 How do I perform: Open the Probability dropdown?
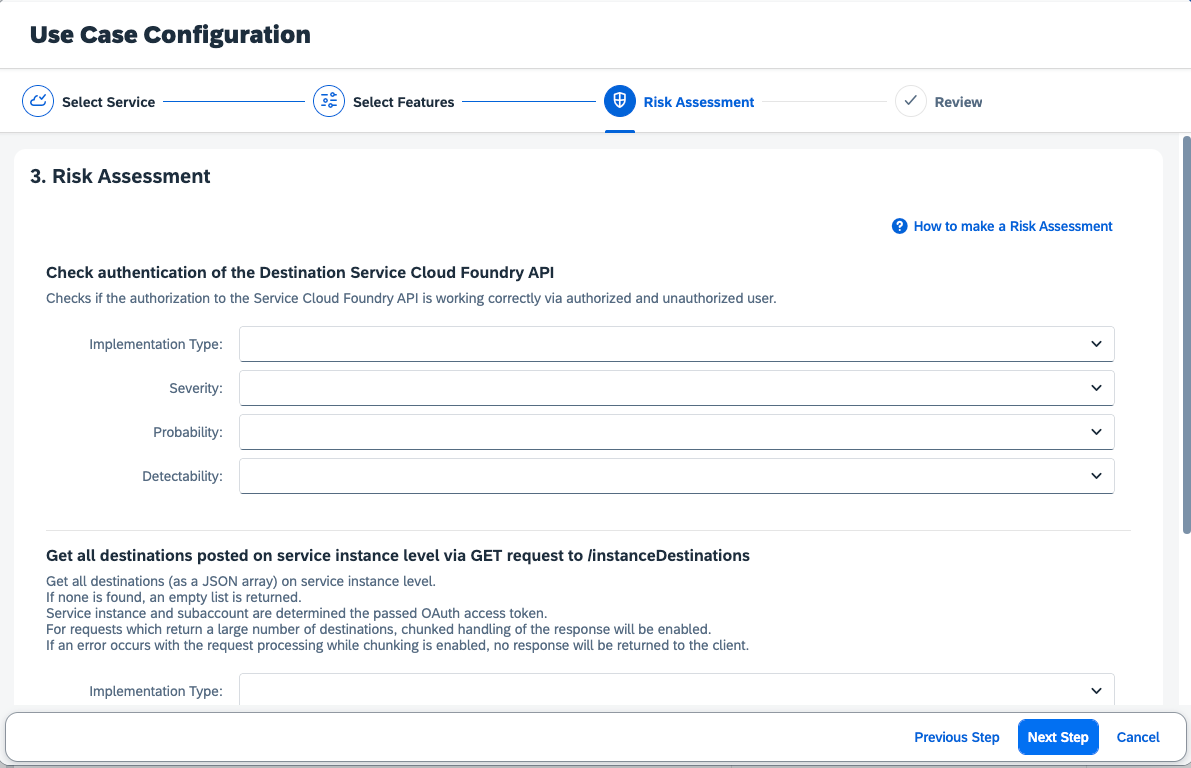pyautogui.click(x=676, y=432)
